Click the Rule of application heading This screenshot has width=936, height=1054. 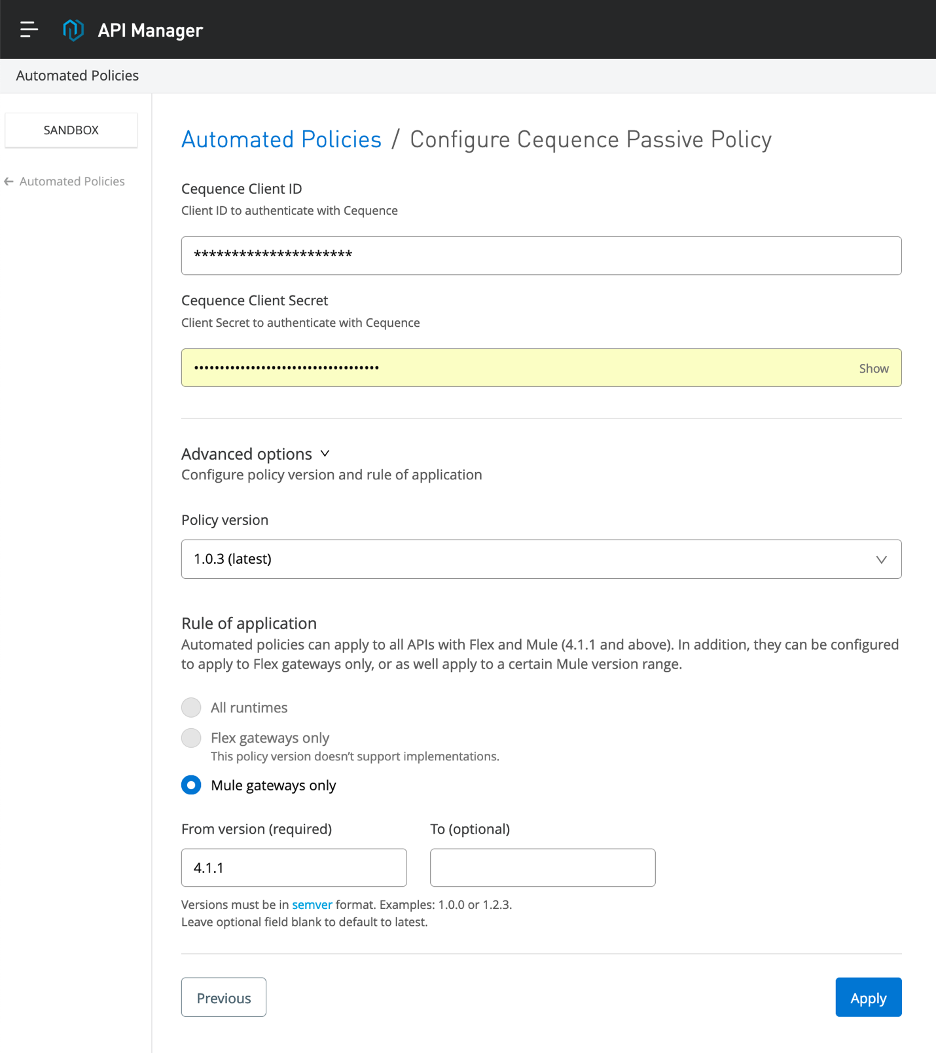249,623
